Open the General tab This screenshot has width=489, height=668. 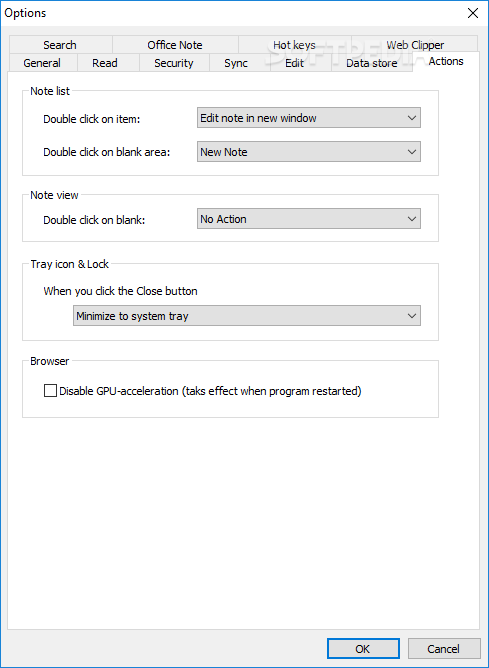42,63
